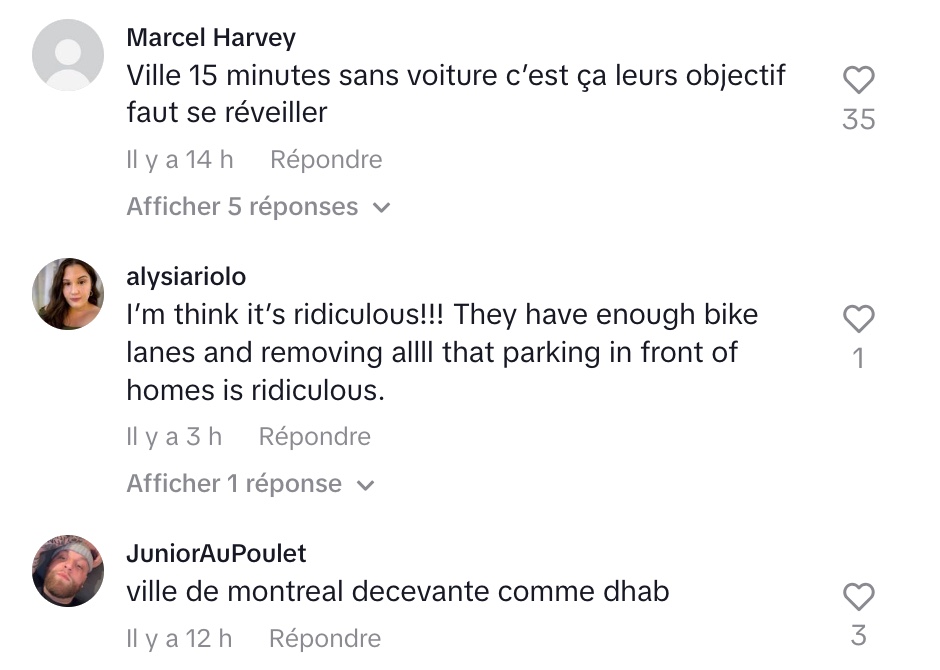Open JuniorAuPoulet's profile picture
The width and height of the screenshot is (940, 670).
pyautogui.click(x=68, y=571)
